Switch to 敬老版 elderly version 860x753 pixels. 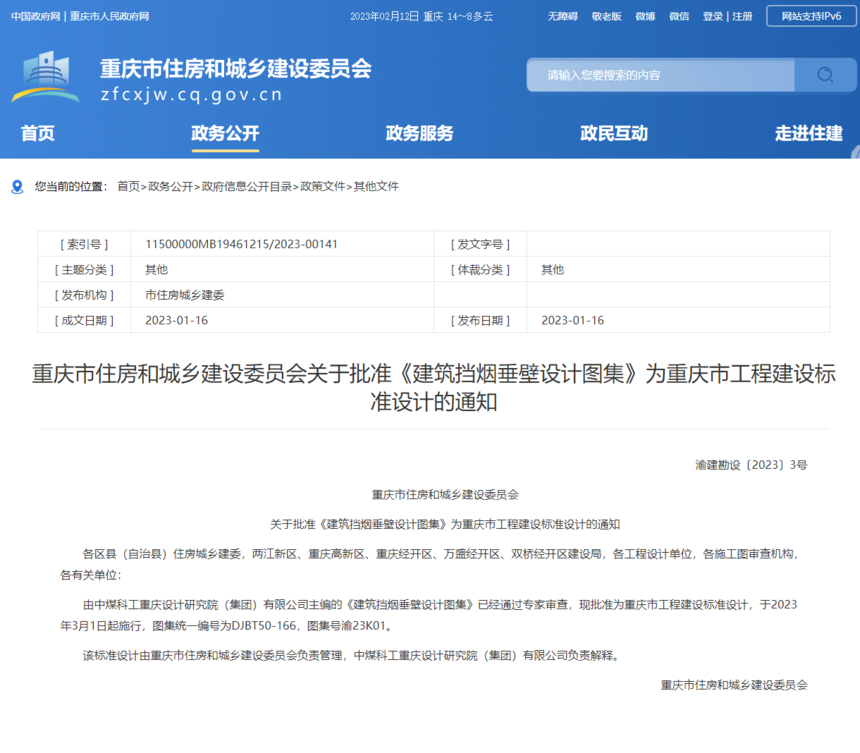(606, 16)
